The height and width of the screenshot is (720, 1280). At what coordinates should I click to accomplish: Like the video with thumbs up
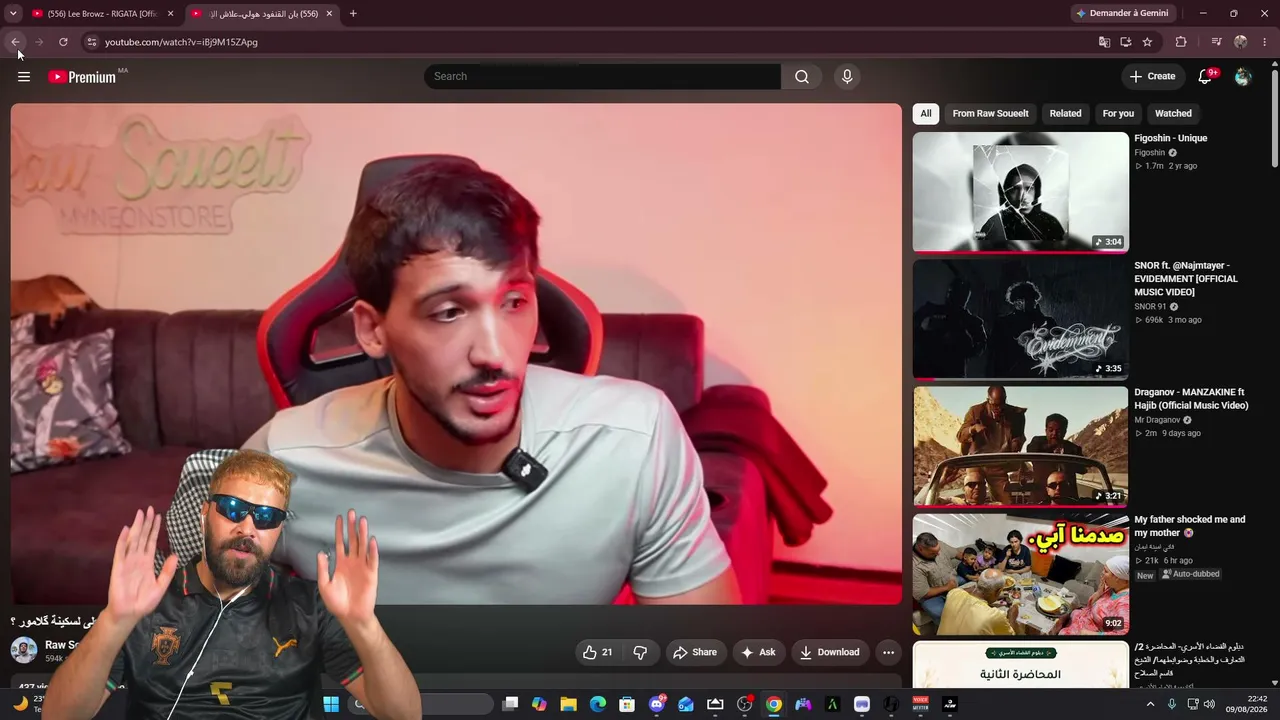tap(598, 652)
